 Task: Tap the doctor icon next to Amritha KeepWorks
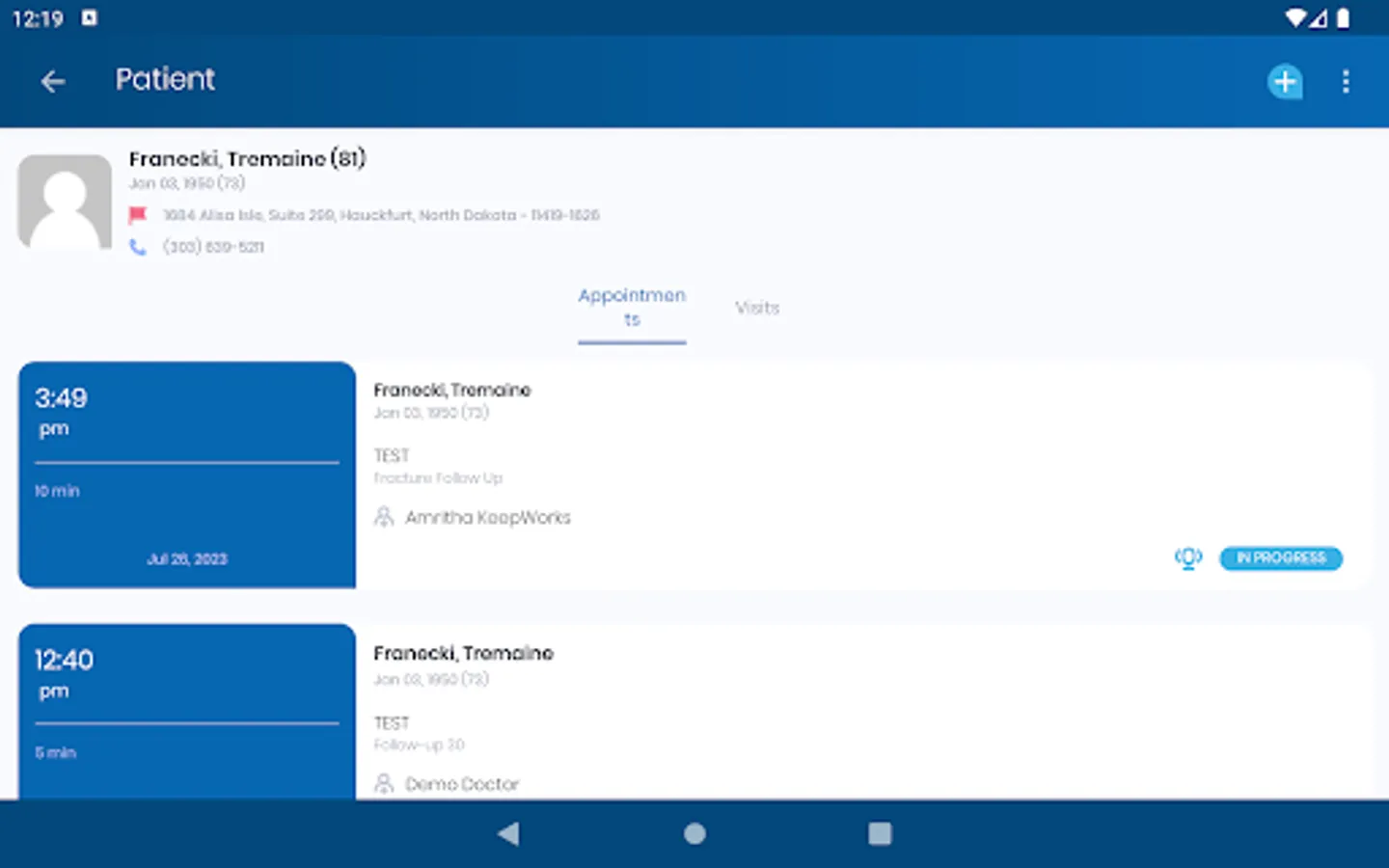[384, 517]
